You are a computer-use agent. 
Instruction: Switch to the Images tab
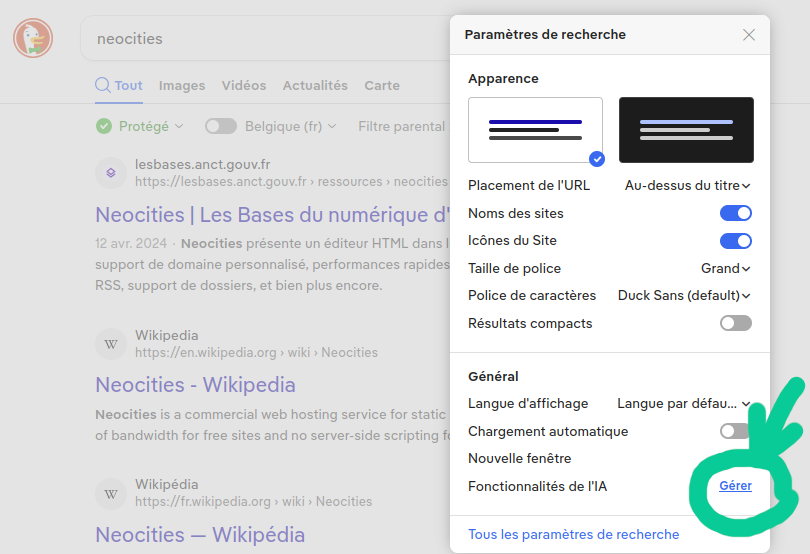point(182,86)
